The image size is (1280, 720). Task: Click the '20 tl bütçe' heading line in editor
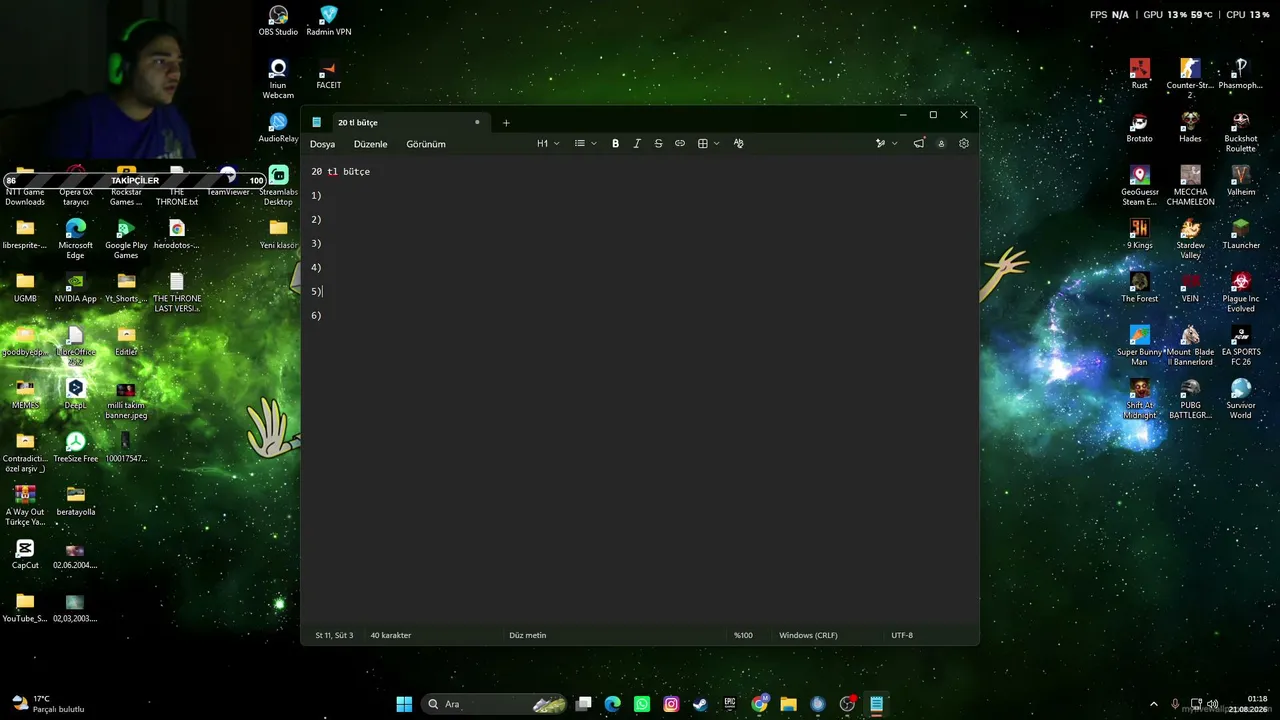(340, 171)
